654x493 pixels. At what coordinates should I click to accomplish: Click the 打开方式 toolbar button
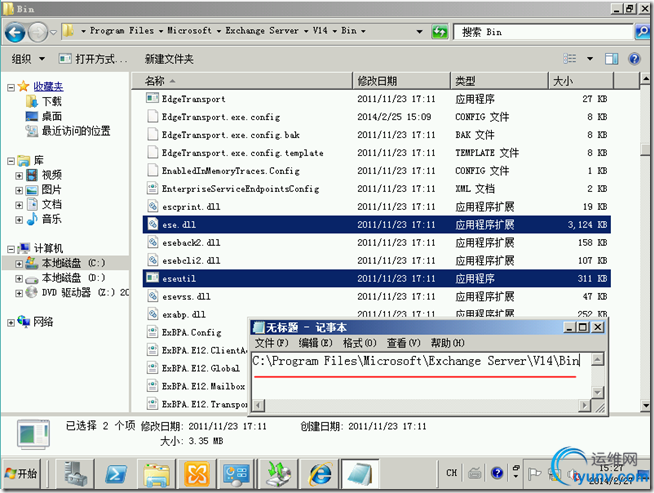coord(93,59)
